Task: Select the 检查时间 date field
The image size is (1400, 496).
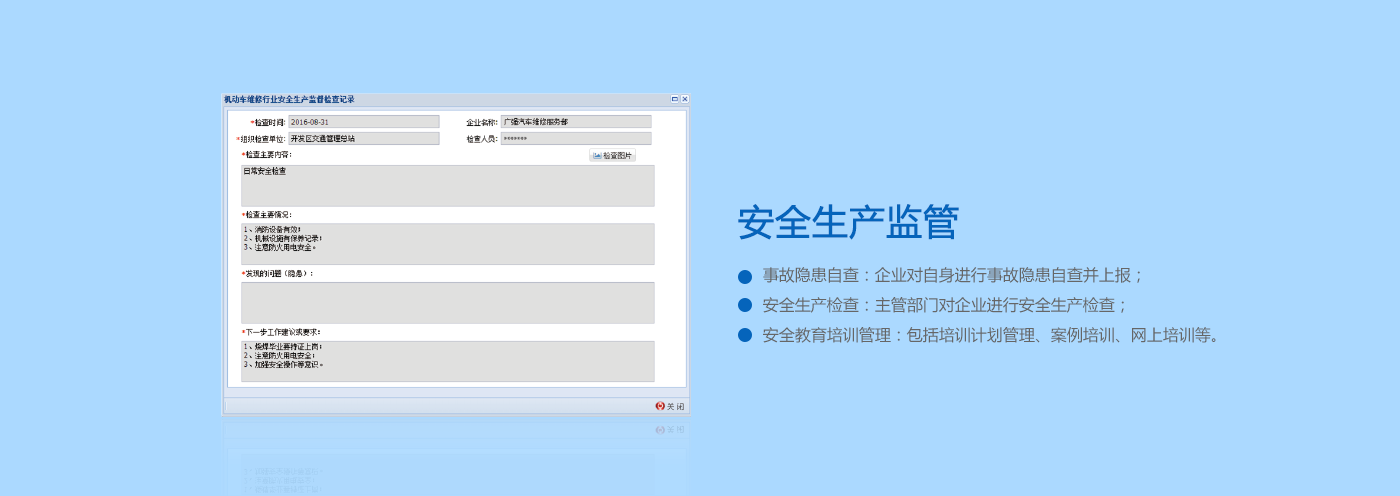Action: [x=363, y=122]
